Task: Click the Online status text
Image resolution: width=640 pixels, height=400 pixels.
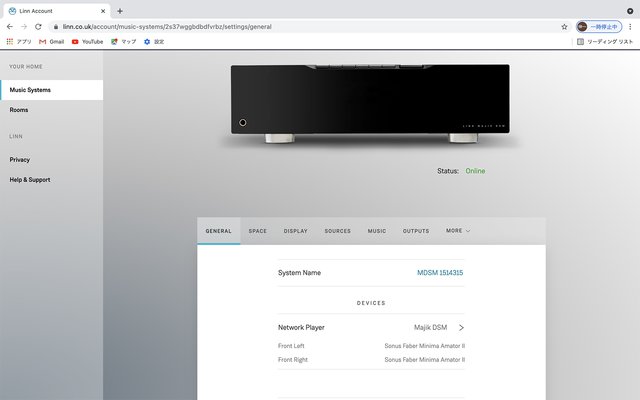Action: pos(475,171)
